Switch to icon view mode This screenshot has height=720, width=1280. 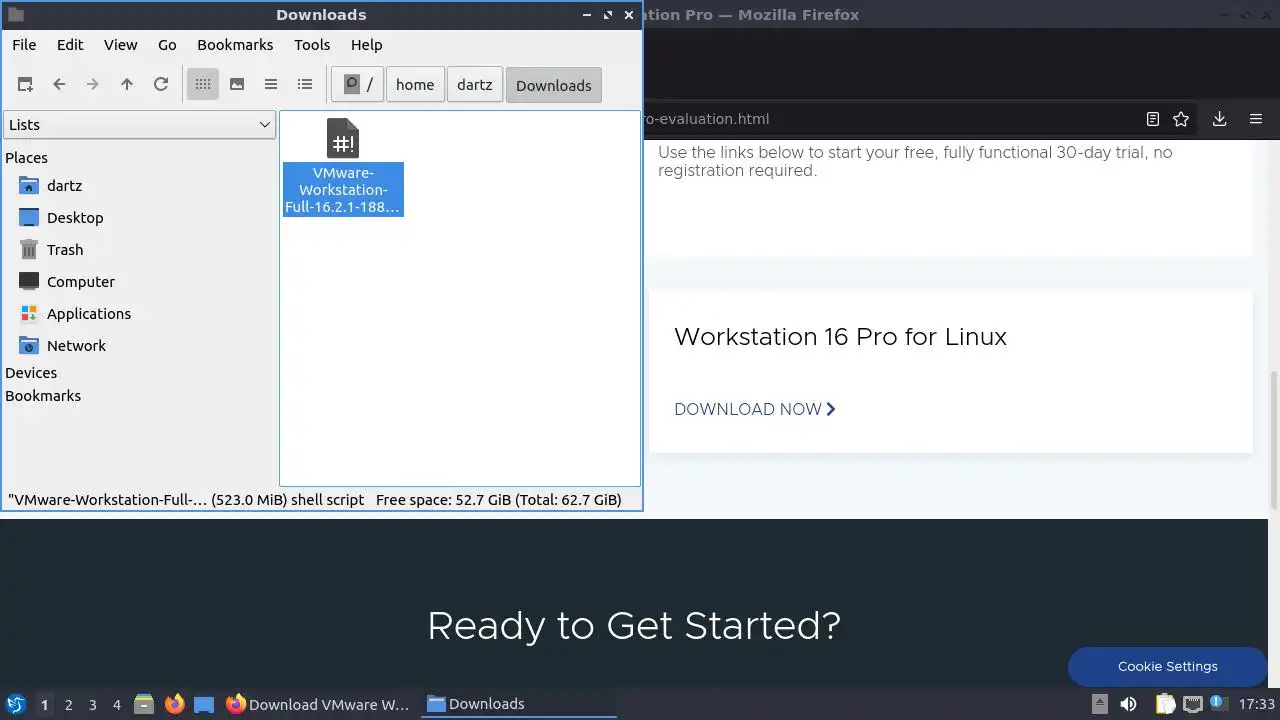tap(203, 85)
